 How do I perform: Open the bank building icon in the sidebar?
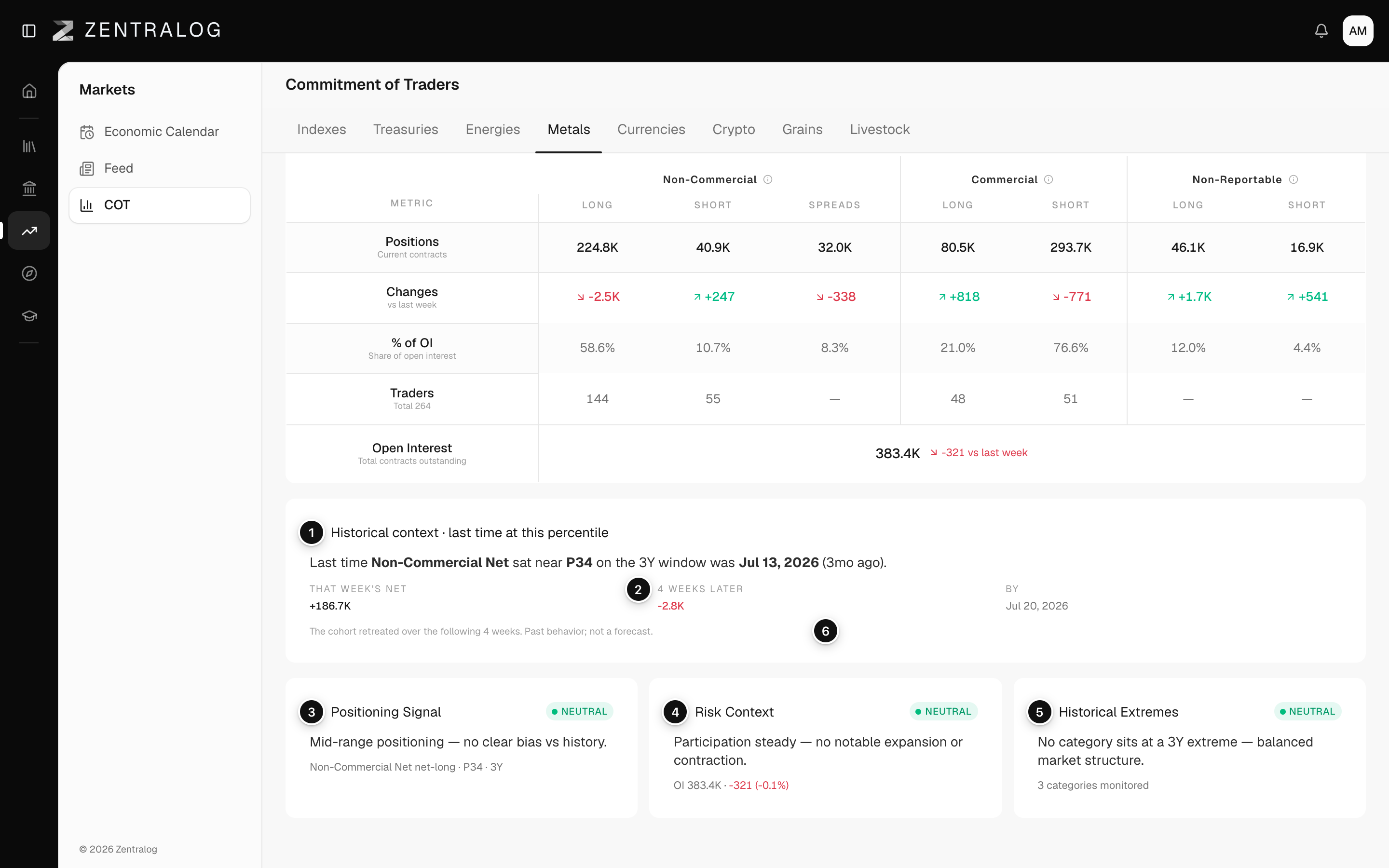(x=29, y=188)
